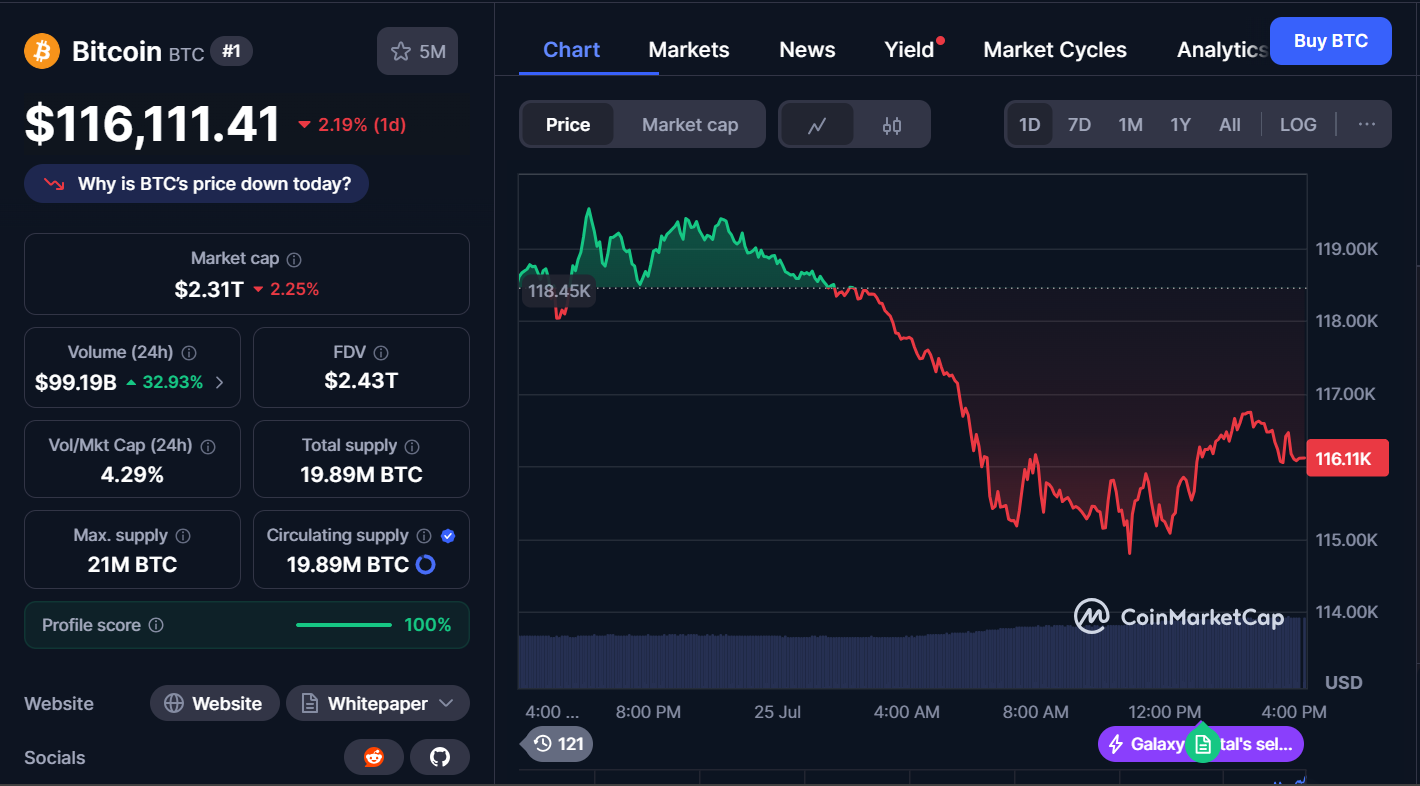
Task: Select 1M time range
Action: point(1130,125)
